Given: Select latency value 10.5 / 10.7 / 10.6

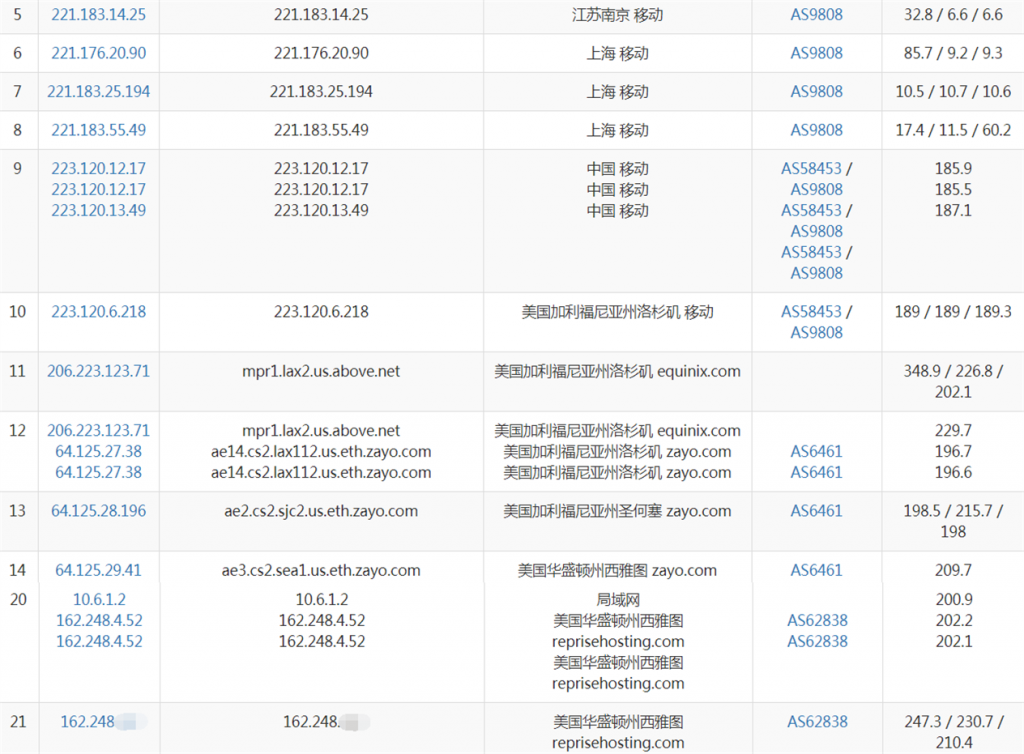Looking at the screenshot, I should (x=953, y=91).
